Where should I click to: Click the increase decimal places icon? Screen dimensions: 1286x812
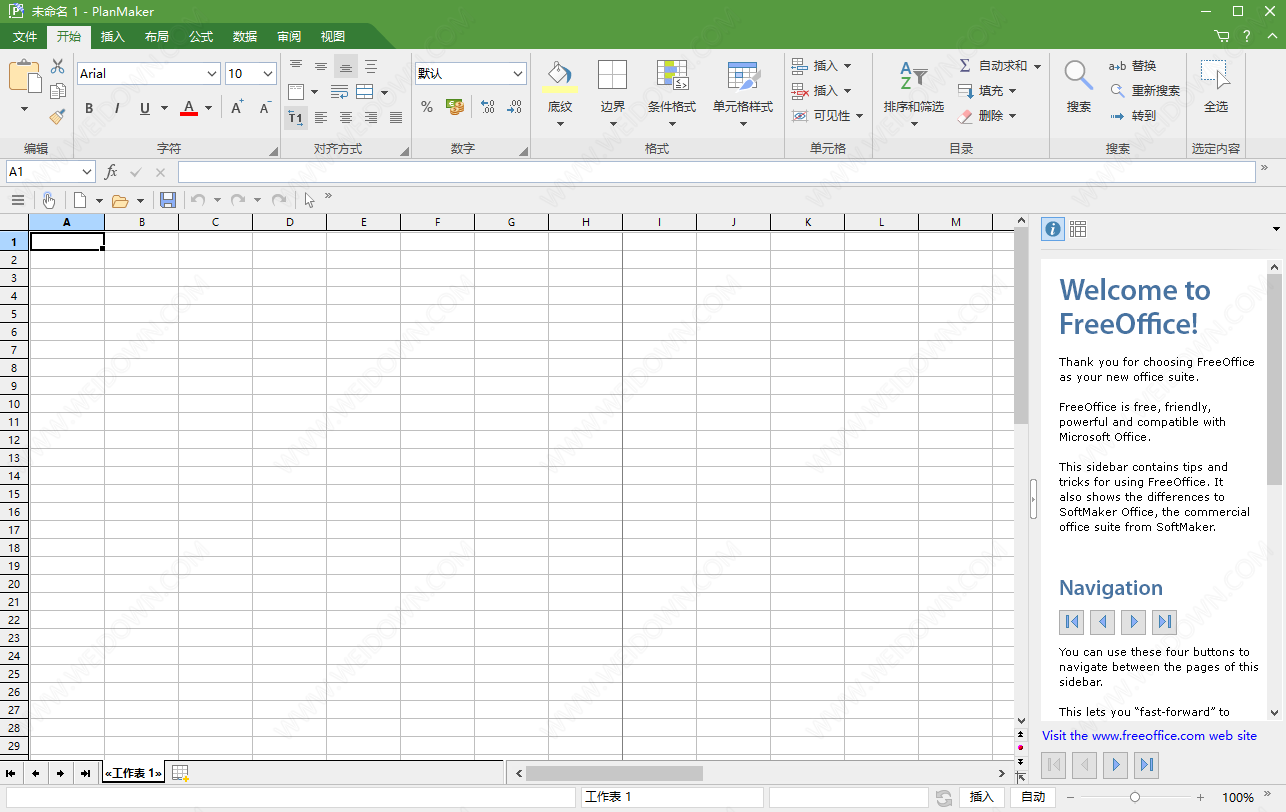pos(487,107)
